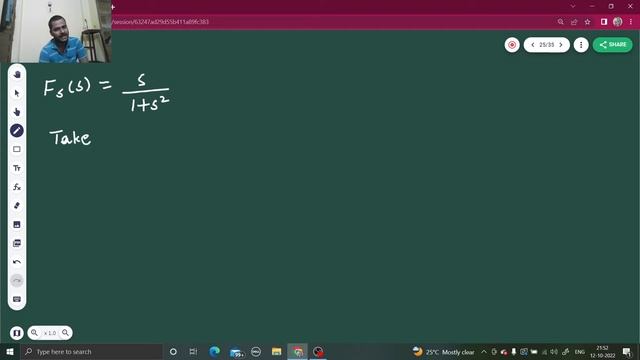Viewport: 640px width, 360px height.
Task: Zoom out the whiteboard canvas
Action: pyautogui.click(x=34, y=333)
